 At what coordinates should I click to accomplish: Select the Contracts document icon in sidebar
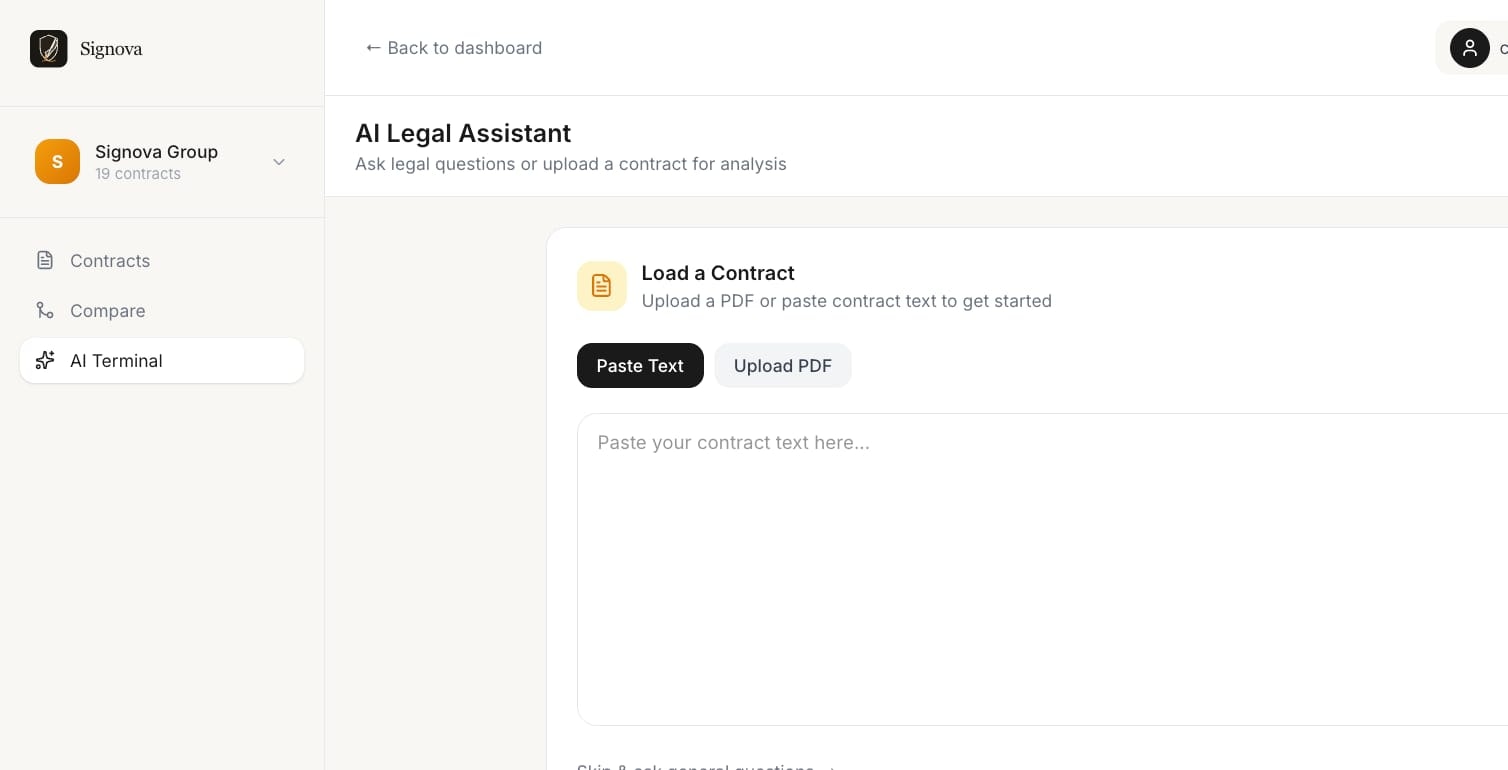45,260
